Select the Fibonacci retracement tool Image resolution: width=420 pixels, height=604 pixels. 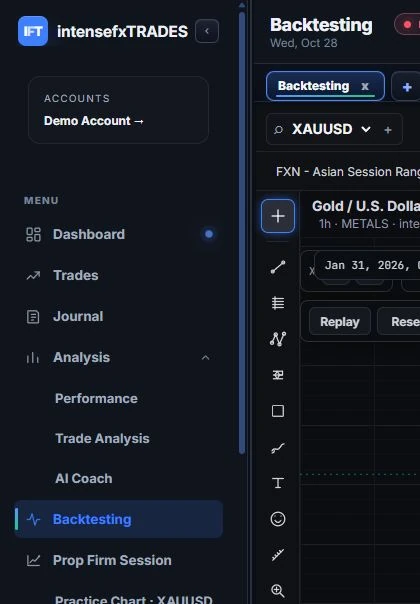coord(278,303)
